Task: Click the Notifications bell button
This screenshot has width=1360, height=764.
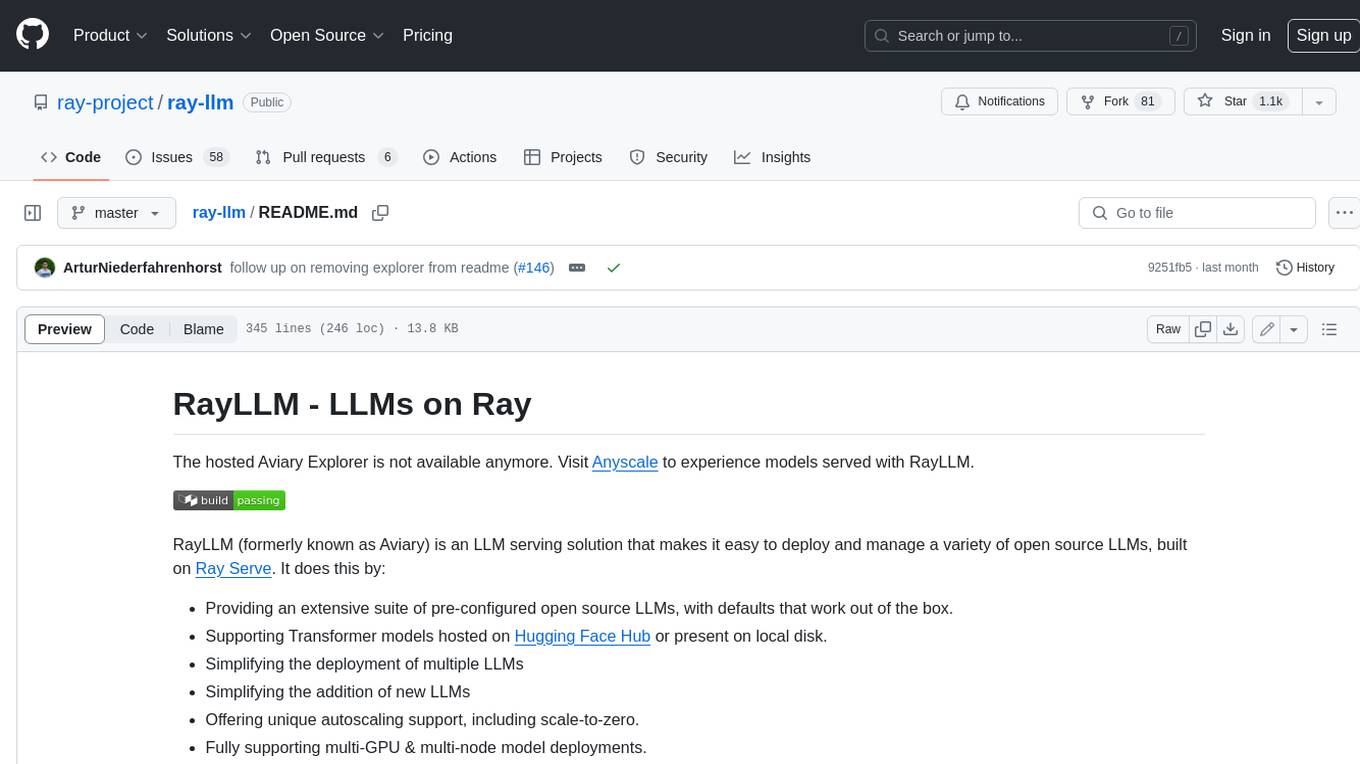Action: click(x=999, y=102)
